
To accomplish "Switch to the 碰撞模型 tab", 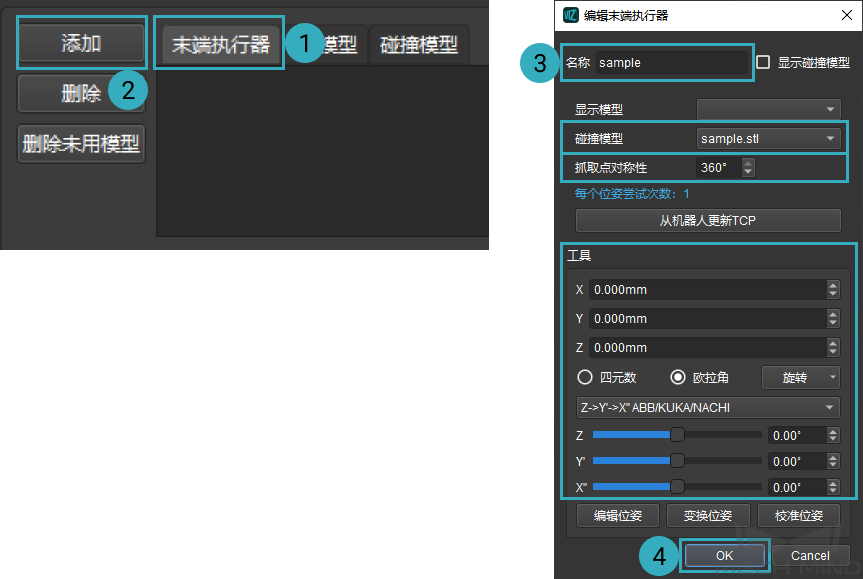I will click(x=419, y=45).
